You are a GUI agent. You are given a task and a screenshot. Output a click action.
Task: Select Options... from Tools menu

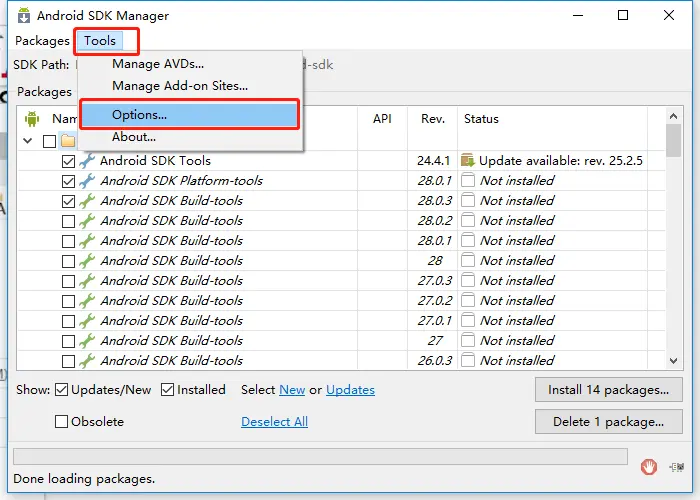coord(189,115)
